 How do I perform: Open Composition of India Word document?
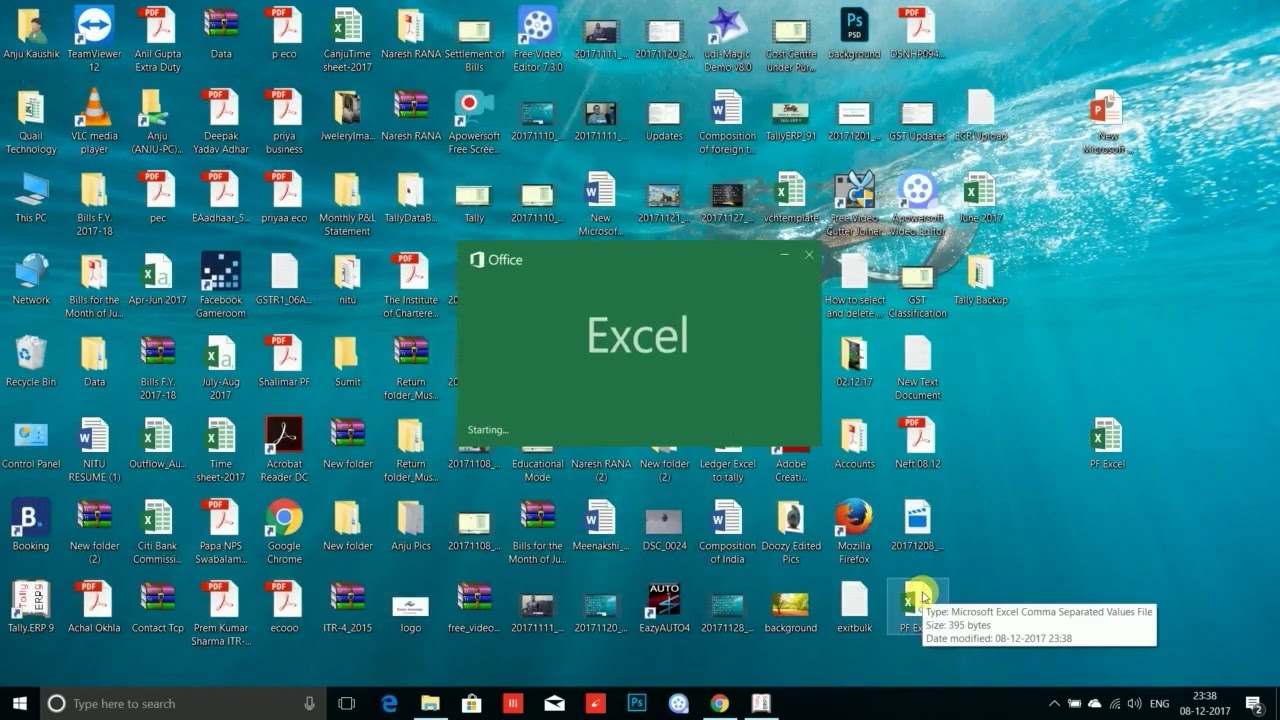click(727, 532)
